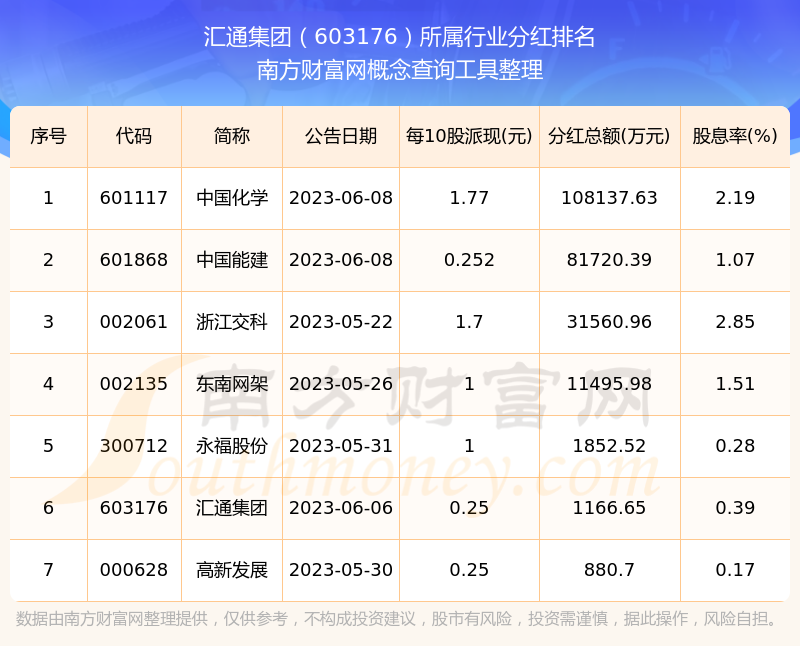The height and width of the screenshot is (668, 800).
Task: Click the title '汇通集团（603176）所属行业分红排名'
Action: 399,37
